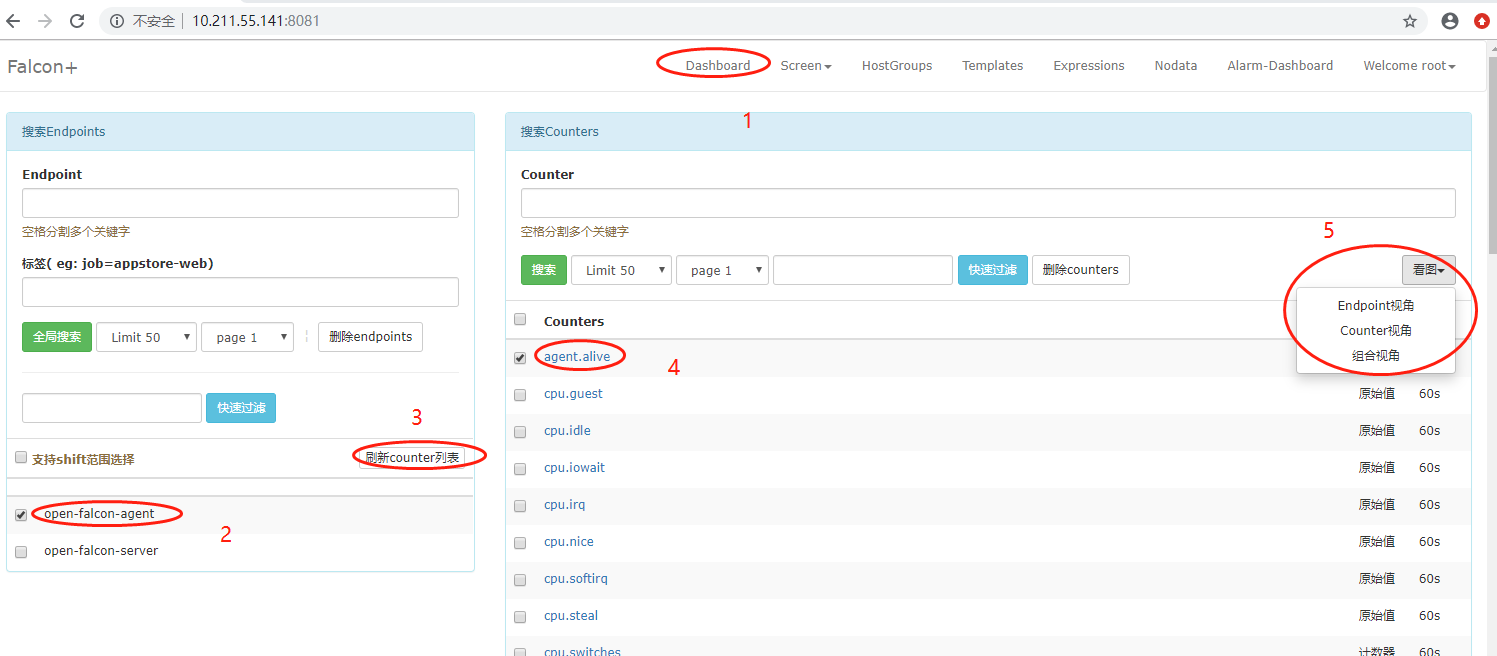Expand the Welcome root user menu
The height and width of the screenshot is (656, 1497).
[1408, 66]
